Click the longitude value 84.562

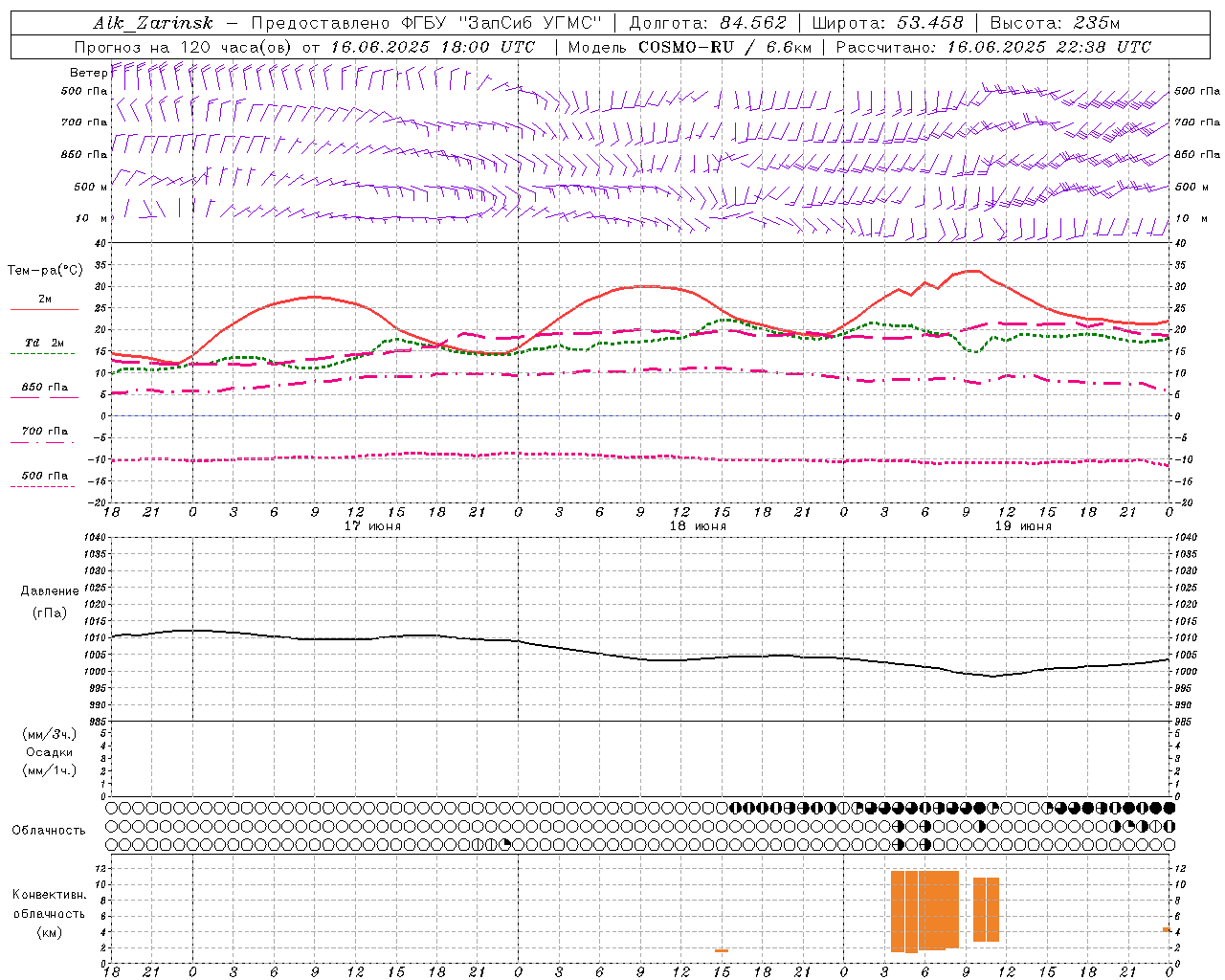[753, 24]
